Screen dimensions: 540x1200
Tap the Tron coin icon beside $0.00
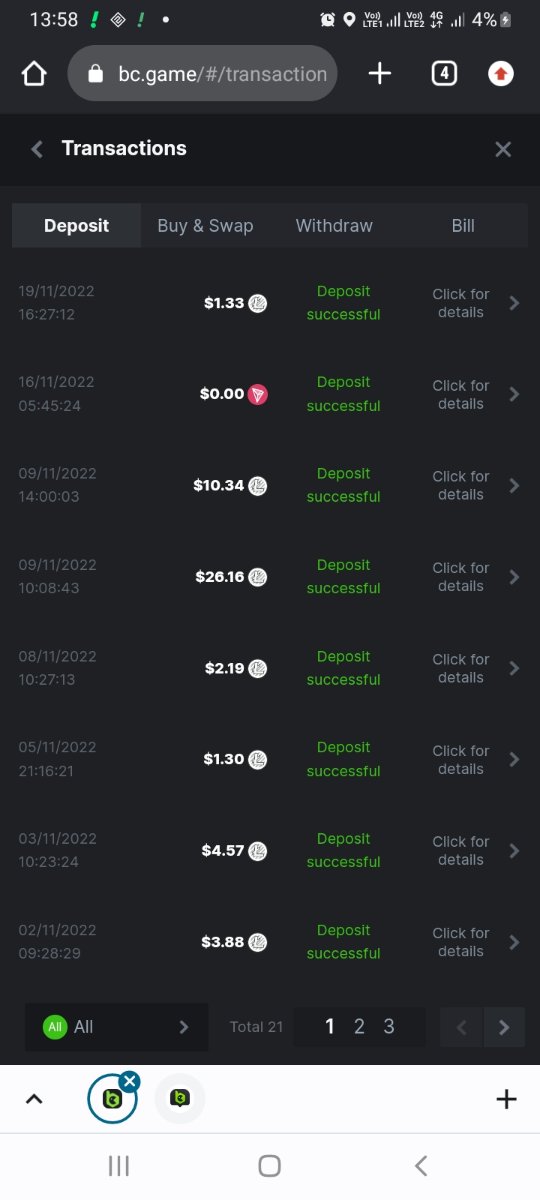pos(258,394)
